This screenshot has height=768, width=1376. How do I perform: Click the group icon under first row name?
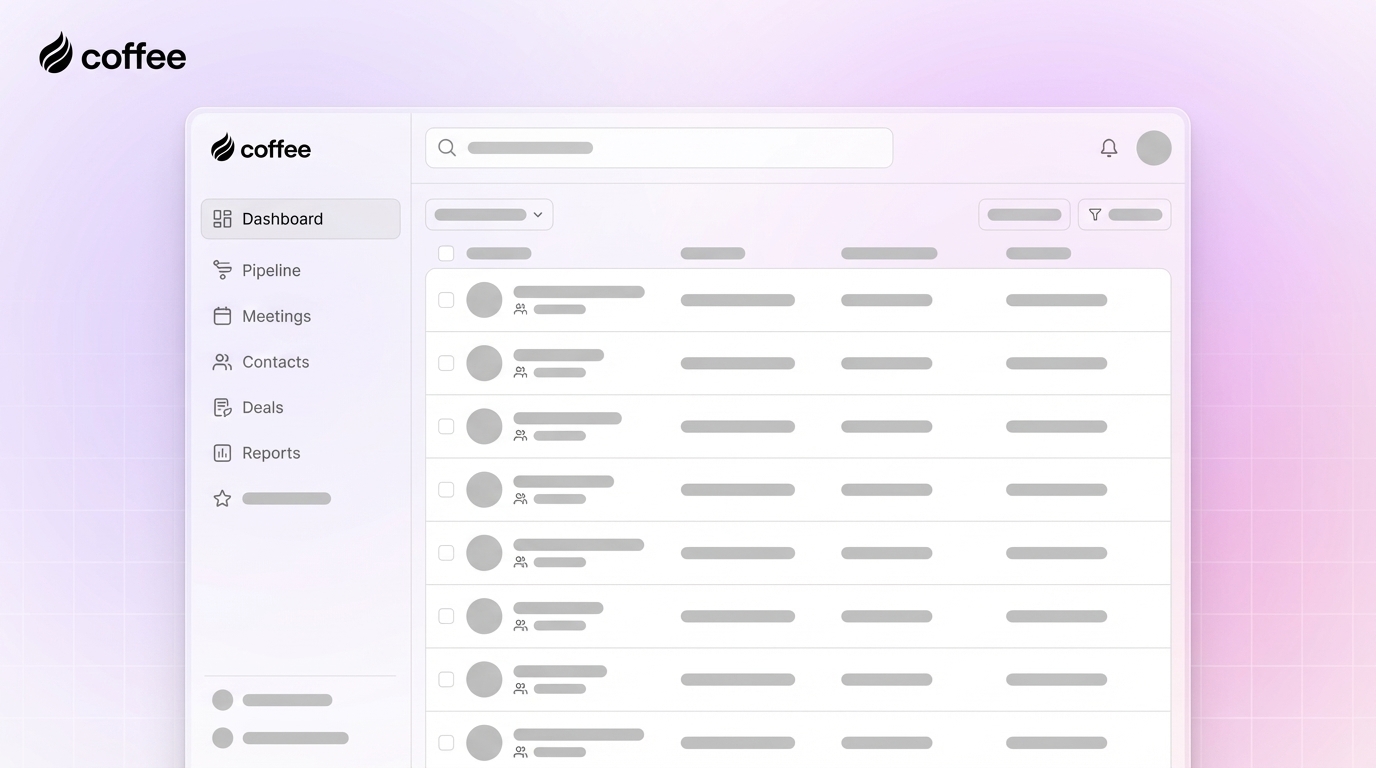pyautogui.click(x=520, y=309)
